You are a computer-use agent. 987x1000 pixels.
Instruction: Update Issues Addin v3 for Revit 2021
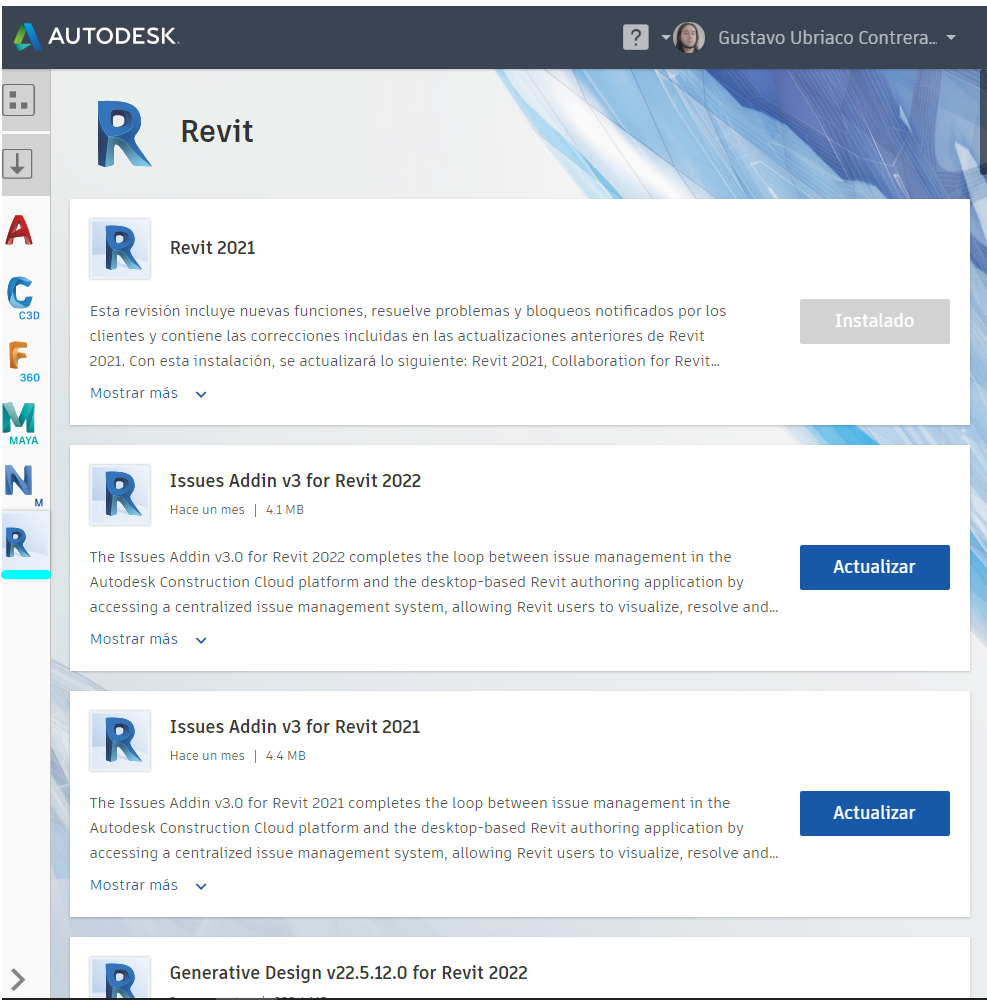tap(874, 813)
